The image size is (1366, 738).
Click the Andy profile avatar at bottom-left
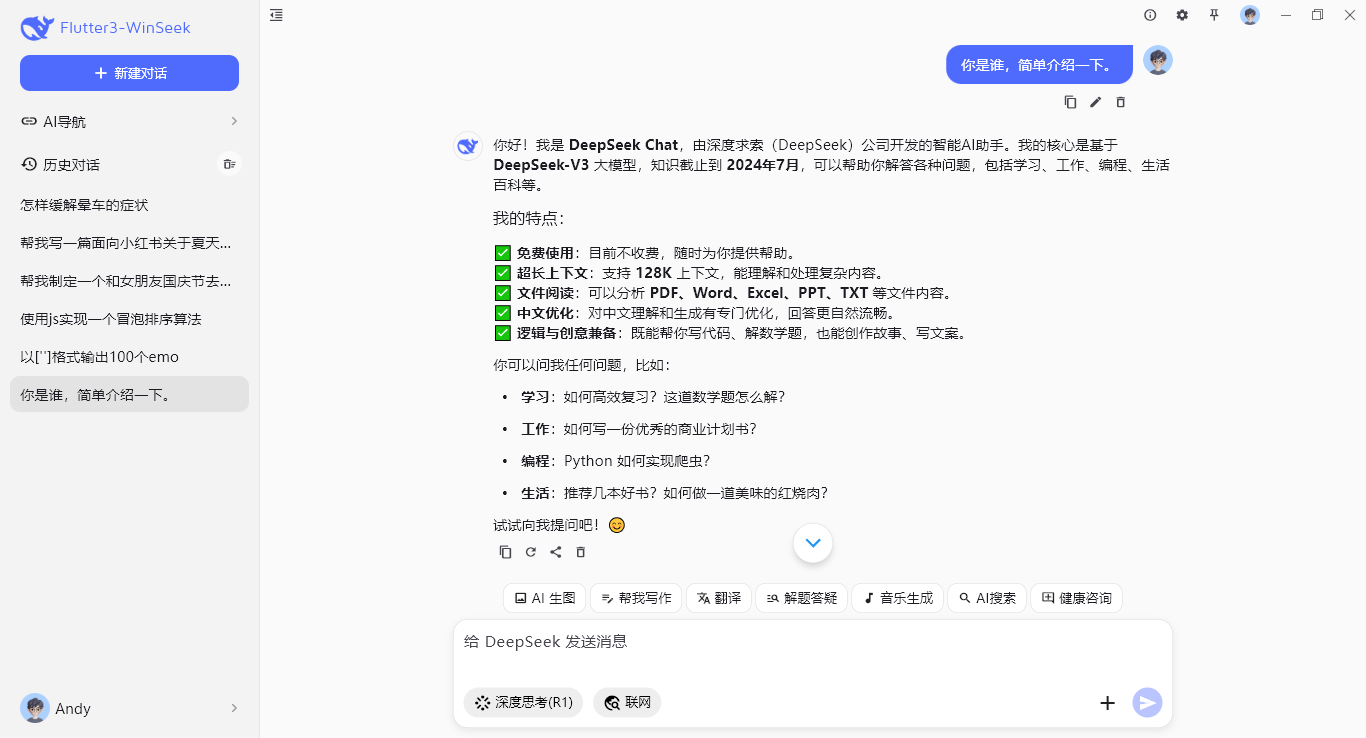35,708
